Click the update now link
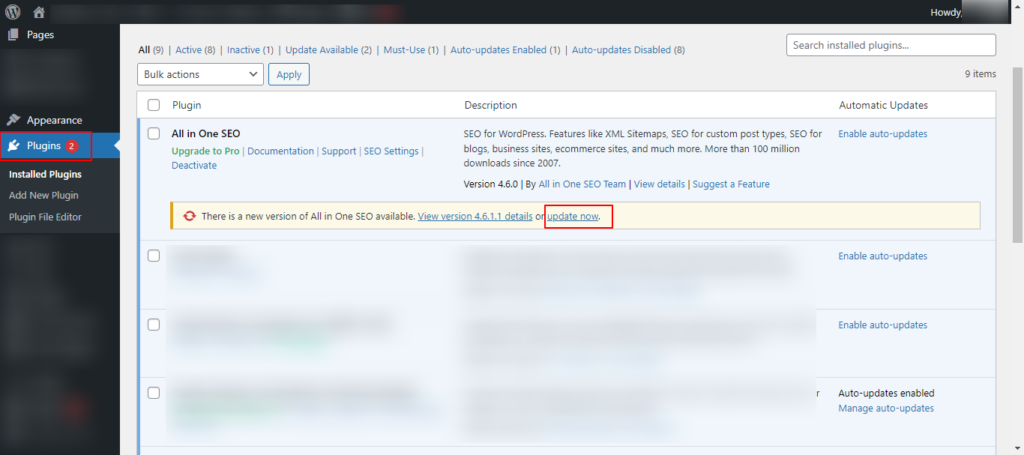The image size is (1024, 455). pos(572,216)
